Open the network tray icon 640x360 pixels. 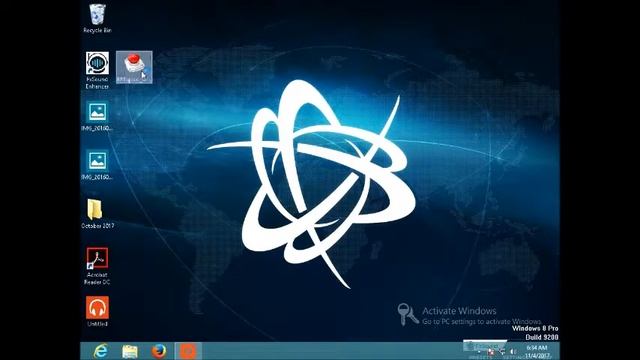coord(502,351)
